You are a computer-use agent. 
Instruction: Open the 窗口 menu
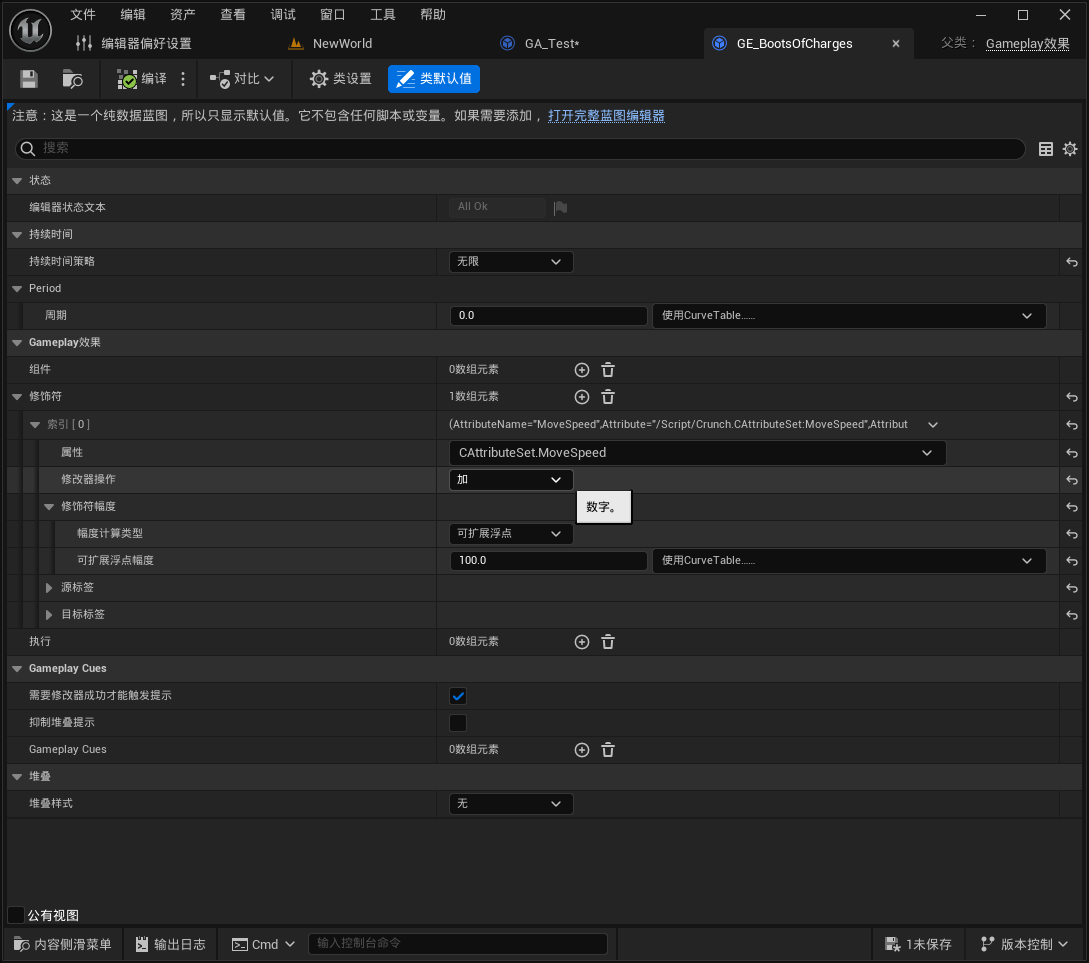tap(333, 15)
